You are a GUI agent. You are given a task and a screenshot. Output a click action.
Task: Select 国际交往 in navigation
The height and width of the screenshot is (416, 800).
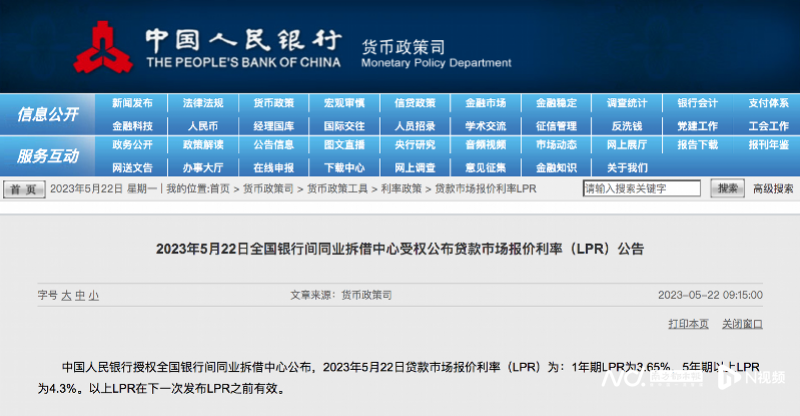pos(344,126)
